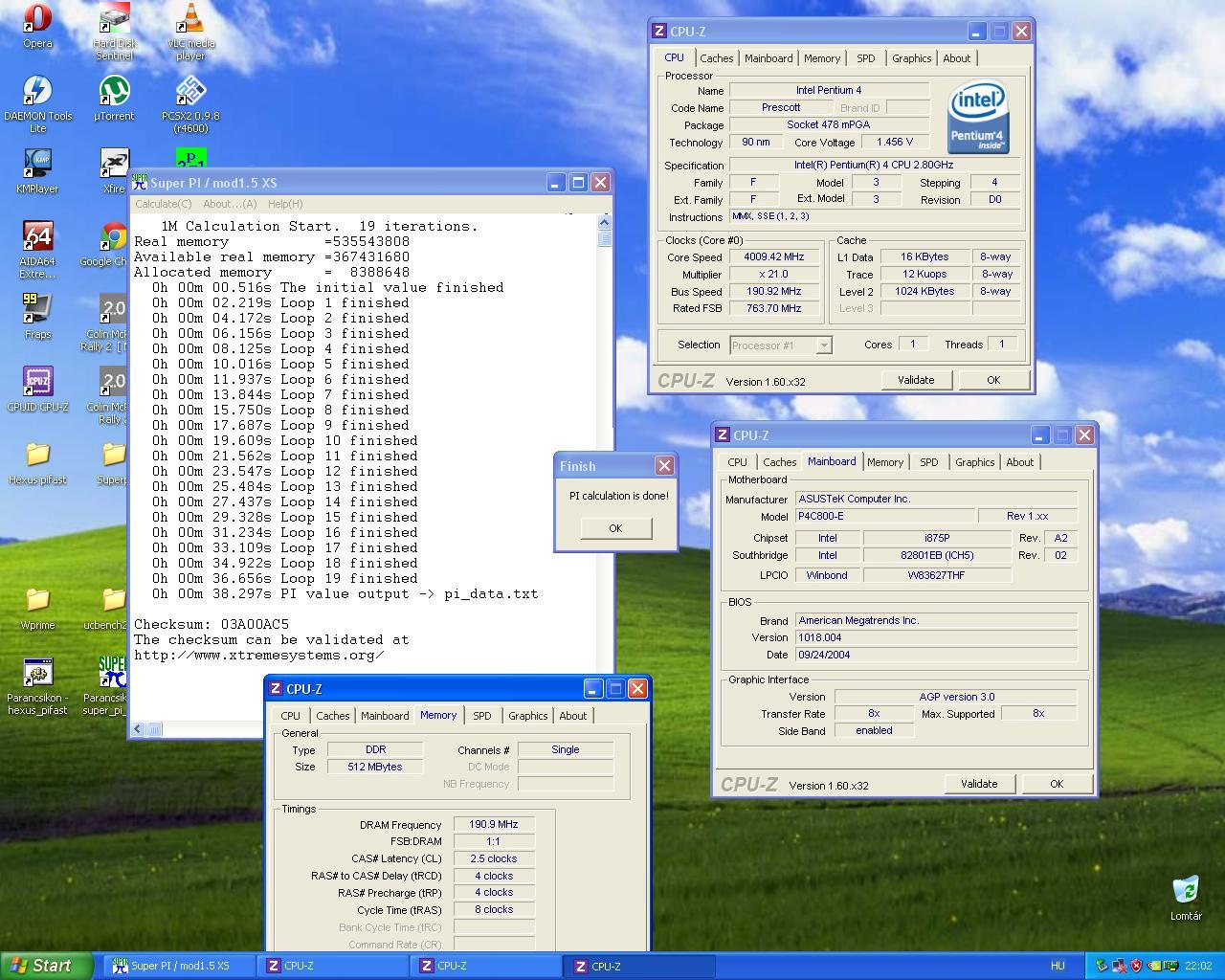Select Graphics tab in the Memory window of CPU-Z
This screenshot has height=980, width=1225.
click(527, 716)
